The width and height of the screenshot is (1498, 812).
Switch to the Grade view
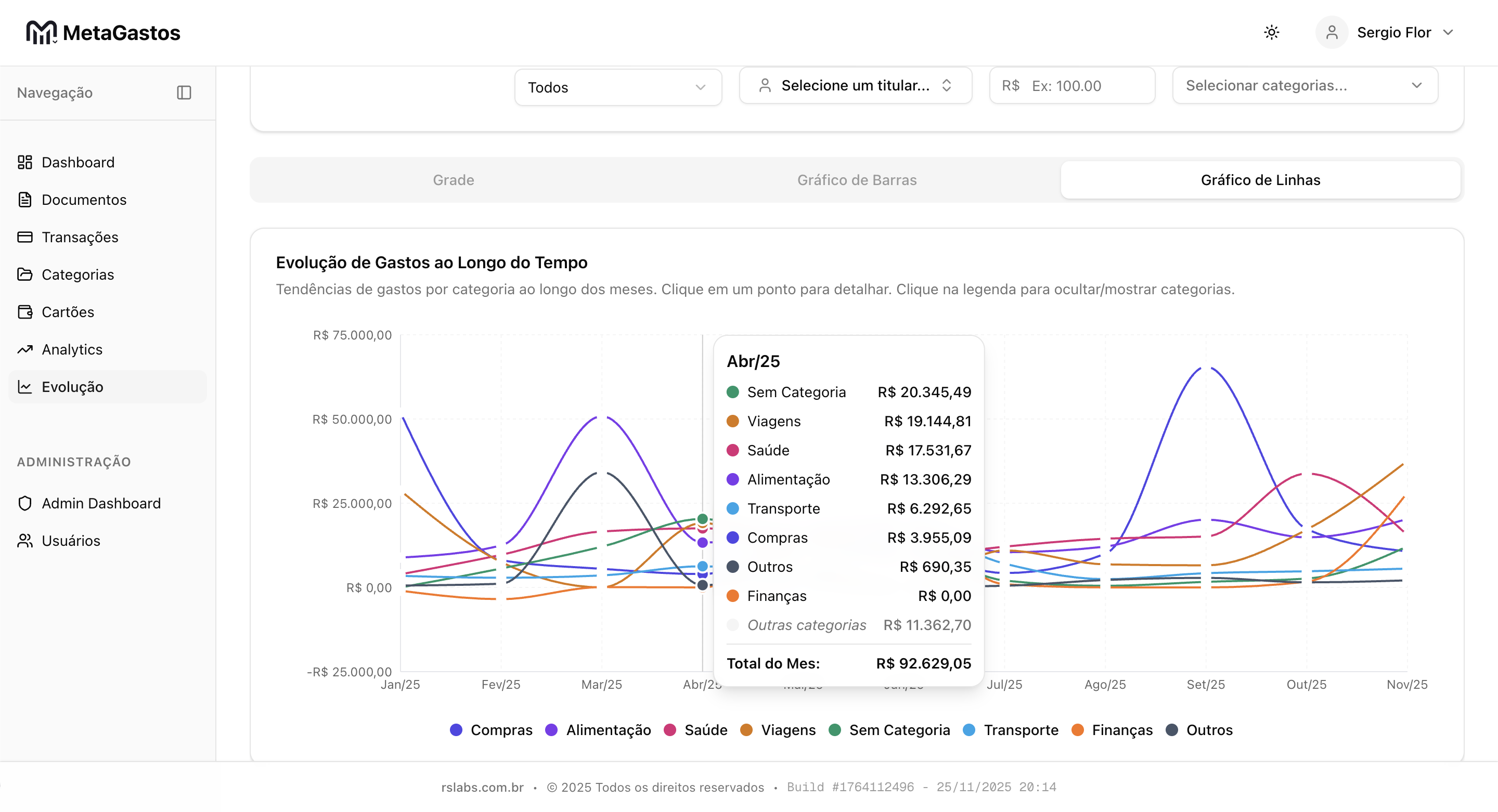453,179
